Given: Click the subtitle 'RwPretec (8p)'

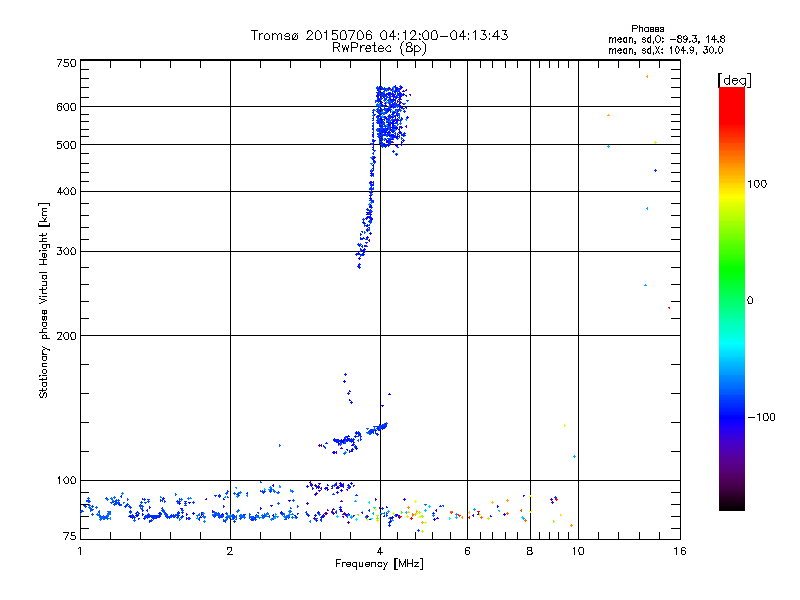Looking at the screenshot, I should [379, 48].
